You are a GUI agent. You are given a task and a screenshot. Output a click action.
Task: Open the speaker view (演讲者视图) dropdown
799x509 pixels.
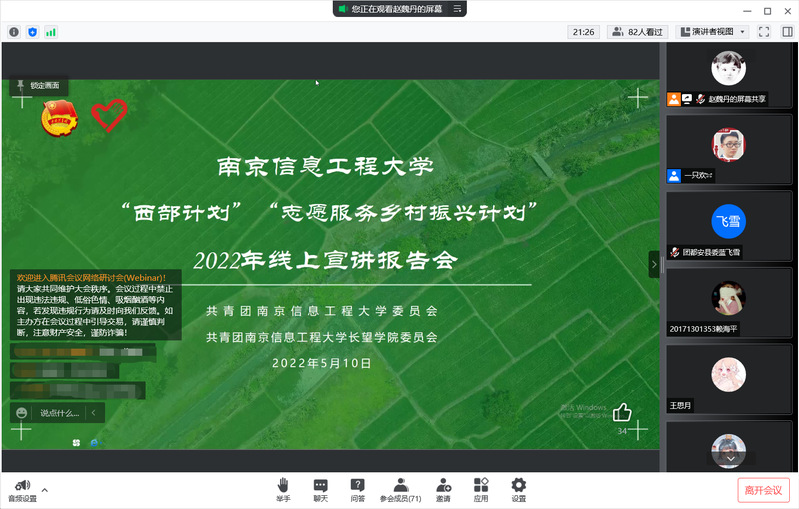711,32
